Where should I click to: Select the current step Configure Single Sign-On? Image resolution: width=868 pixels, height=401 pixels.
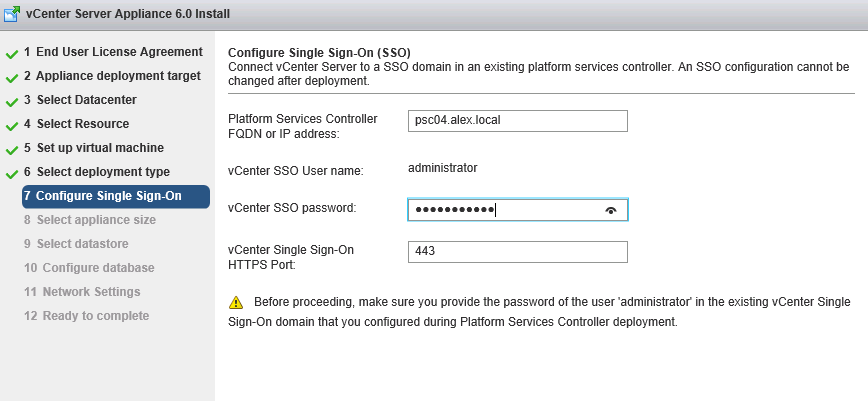[x=108, y=196]
